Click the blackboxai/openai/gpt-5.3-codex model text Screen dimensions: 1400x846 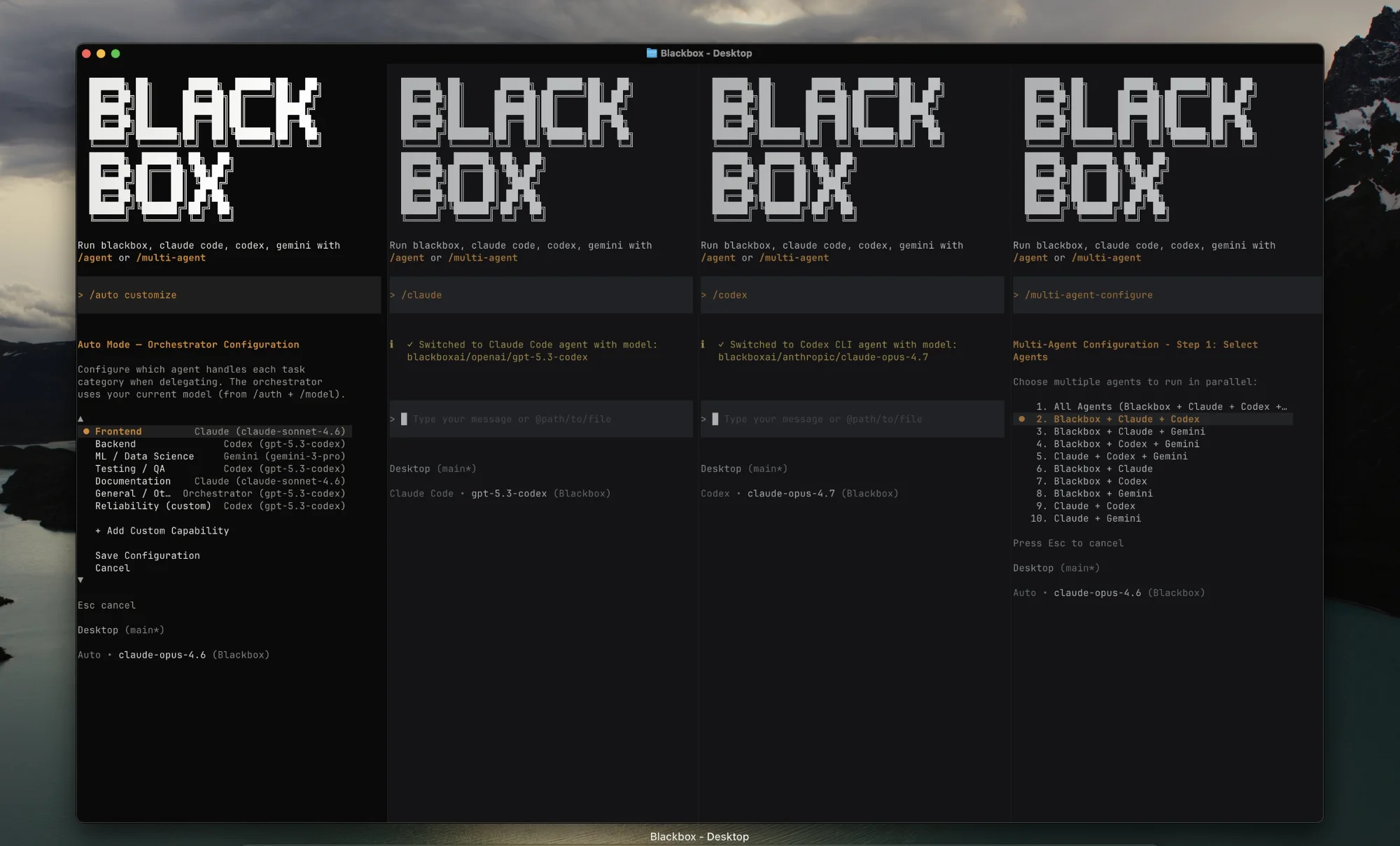point(497,357)
